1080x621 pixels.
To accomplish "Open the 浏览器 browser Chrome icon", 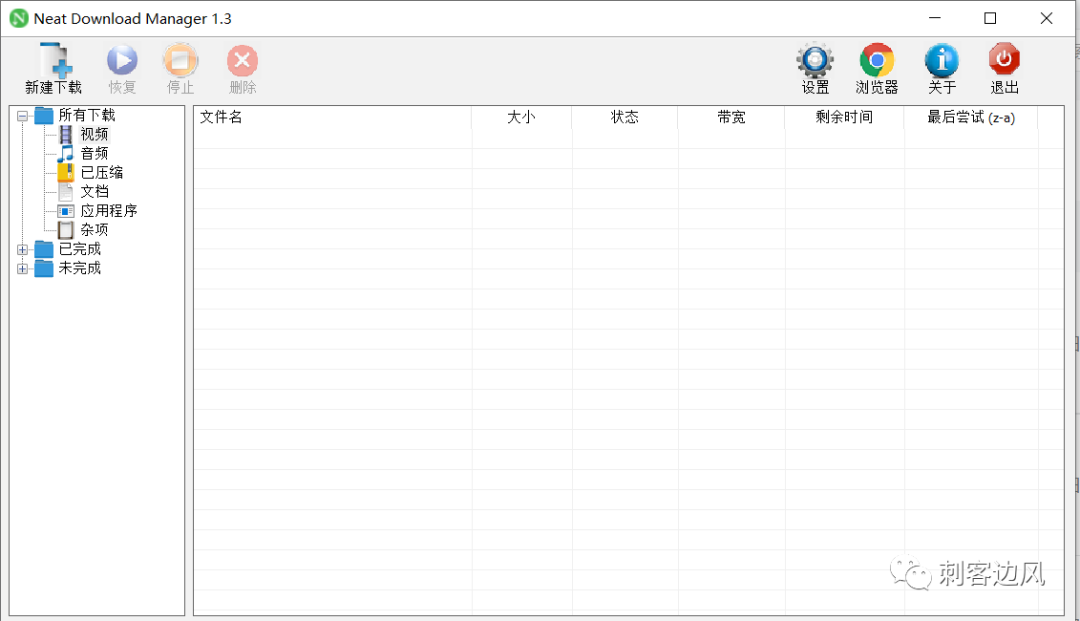I will point(877,60).
